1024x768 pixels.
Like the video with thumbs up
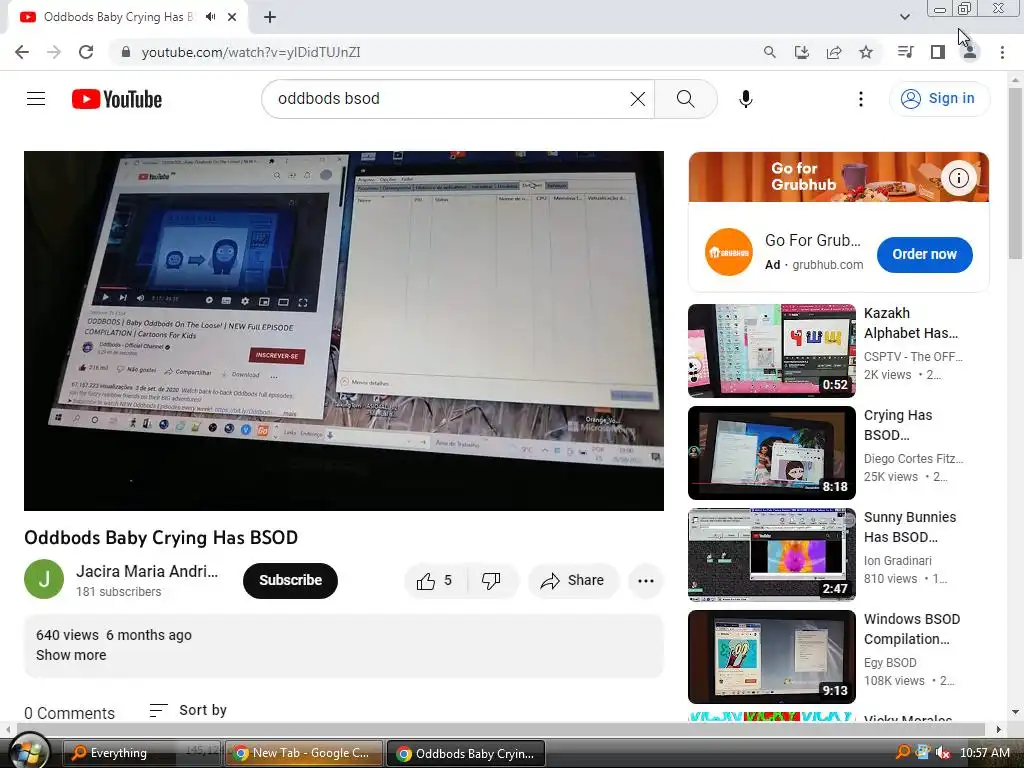(x=436, y=581)
